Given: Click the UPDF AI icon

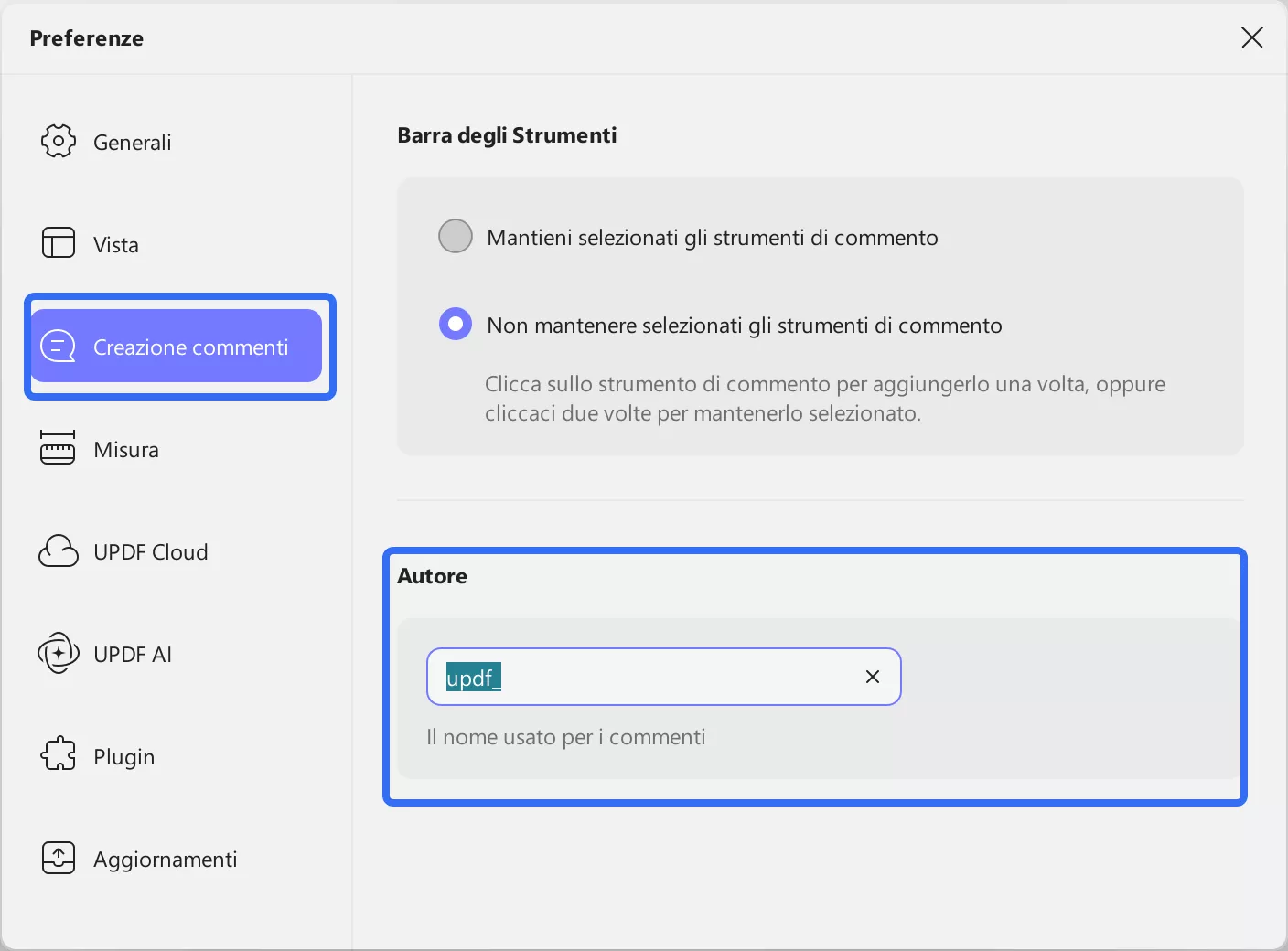Looking at the screenshot, I should click(59, 654).
